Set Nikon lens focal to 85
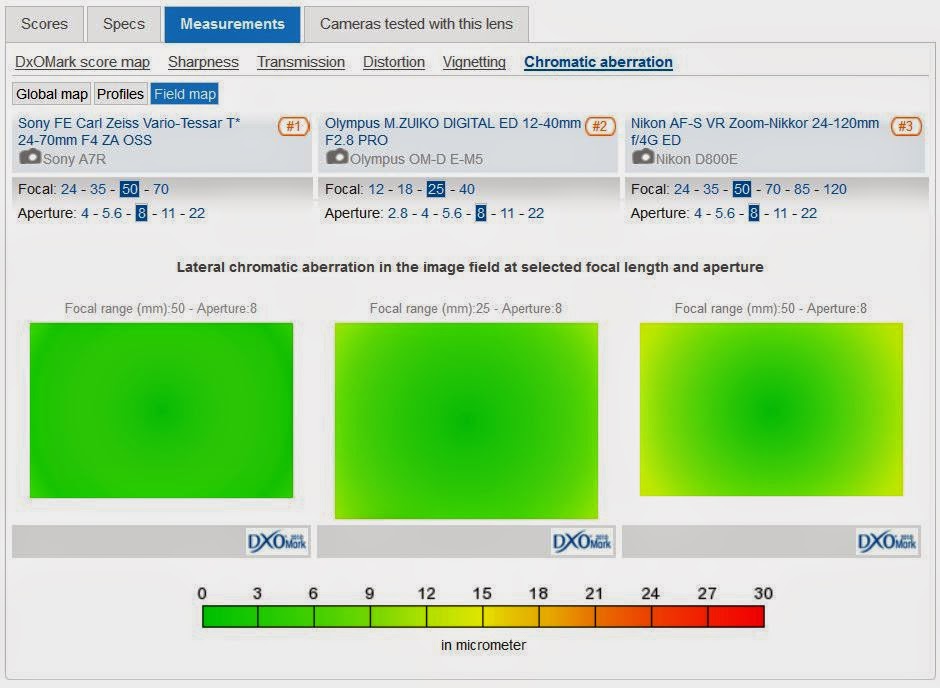940x688 pixels. coord(802,189)
